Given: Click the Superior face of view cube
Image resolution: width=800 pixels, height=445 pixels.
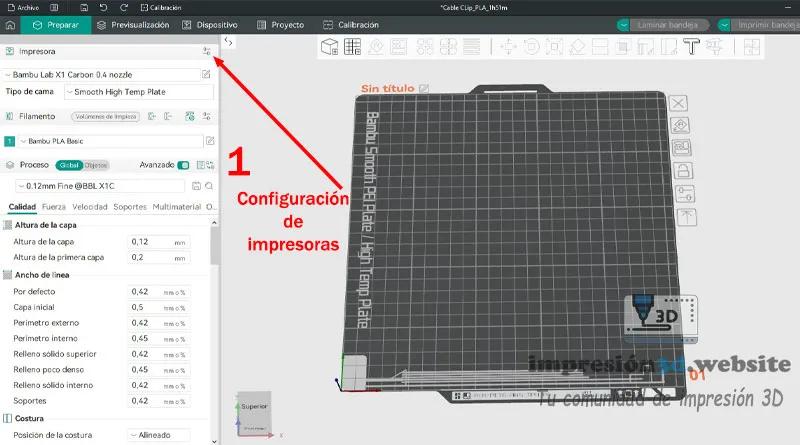Looking at the screenshot, I should click(x=254, y=406).
